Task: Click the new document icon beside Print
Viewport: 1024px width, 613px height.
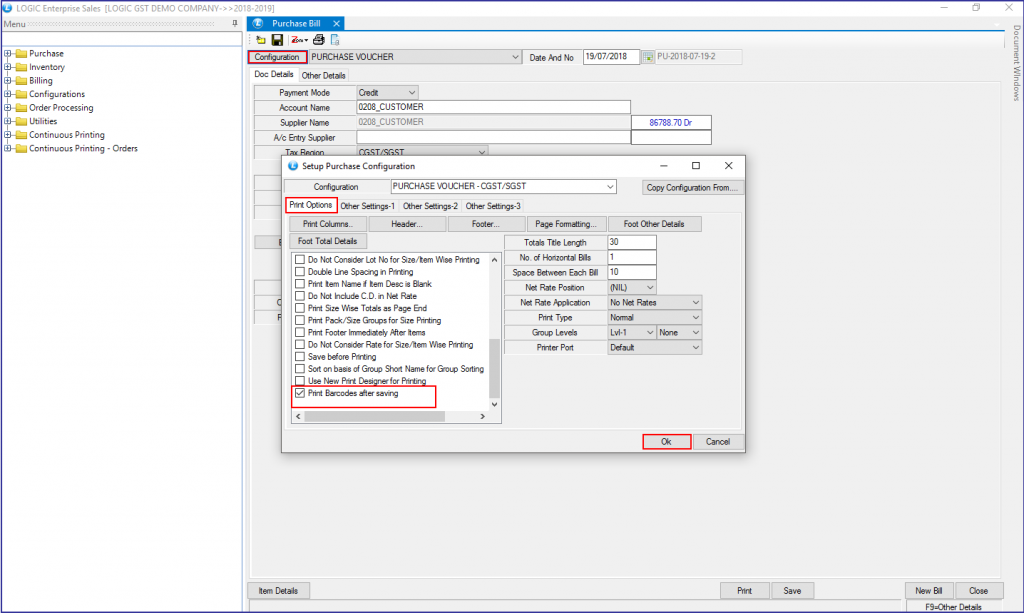Action: pyautogui.click(x=334, y=40)
